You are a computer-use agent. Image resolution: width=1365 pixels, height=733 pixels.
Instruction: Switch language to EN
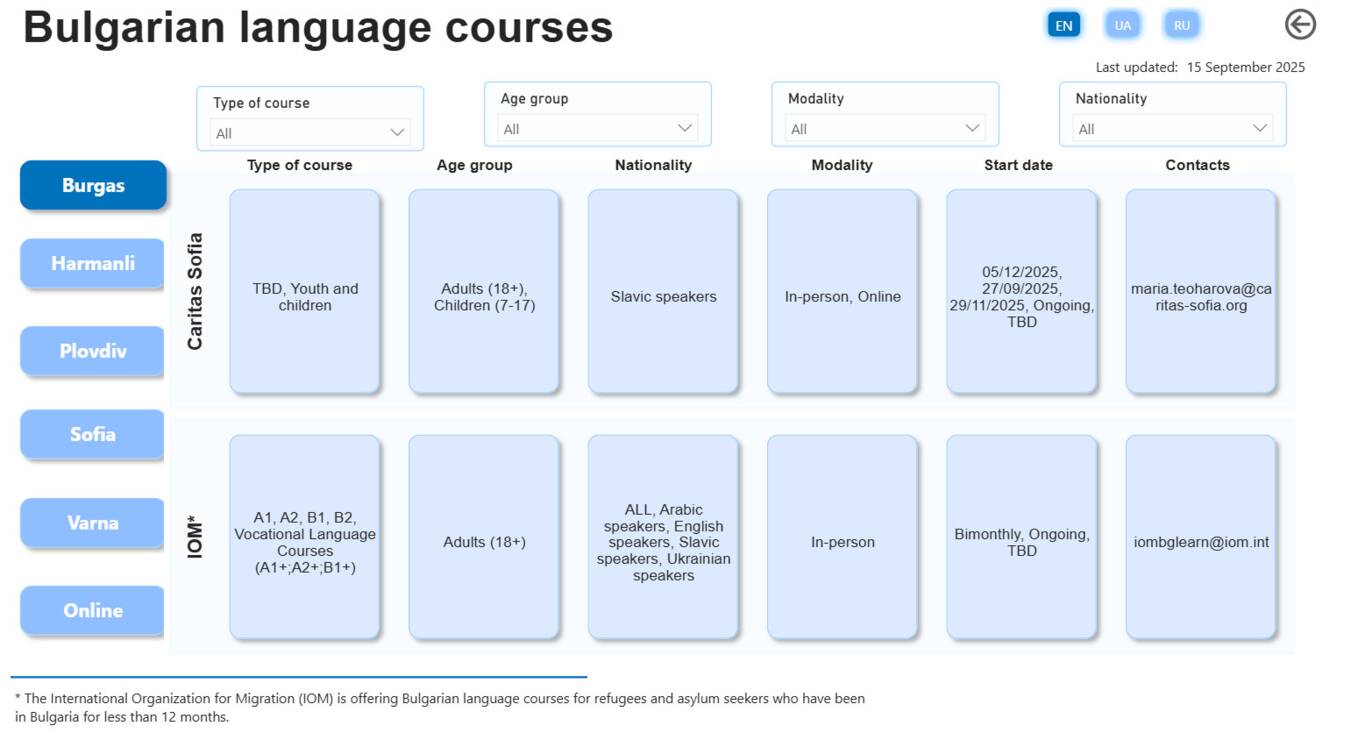point(1064,25)
